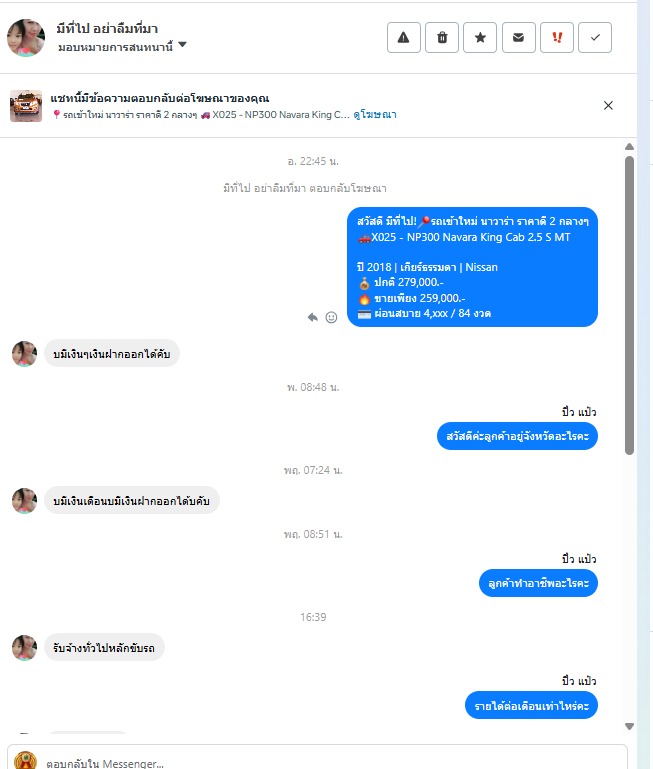
Task: Delete conversation with trash icon
Action: [442, 37]
